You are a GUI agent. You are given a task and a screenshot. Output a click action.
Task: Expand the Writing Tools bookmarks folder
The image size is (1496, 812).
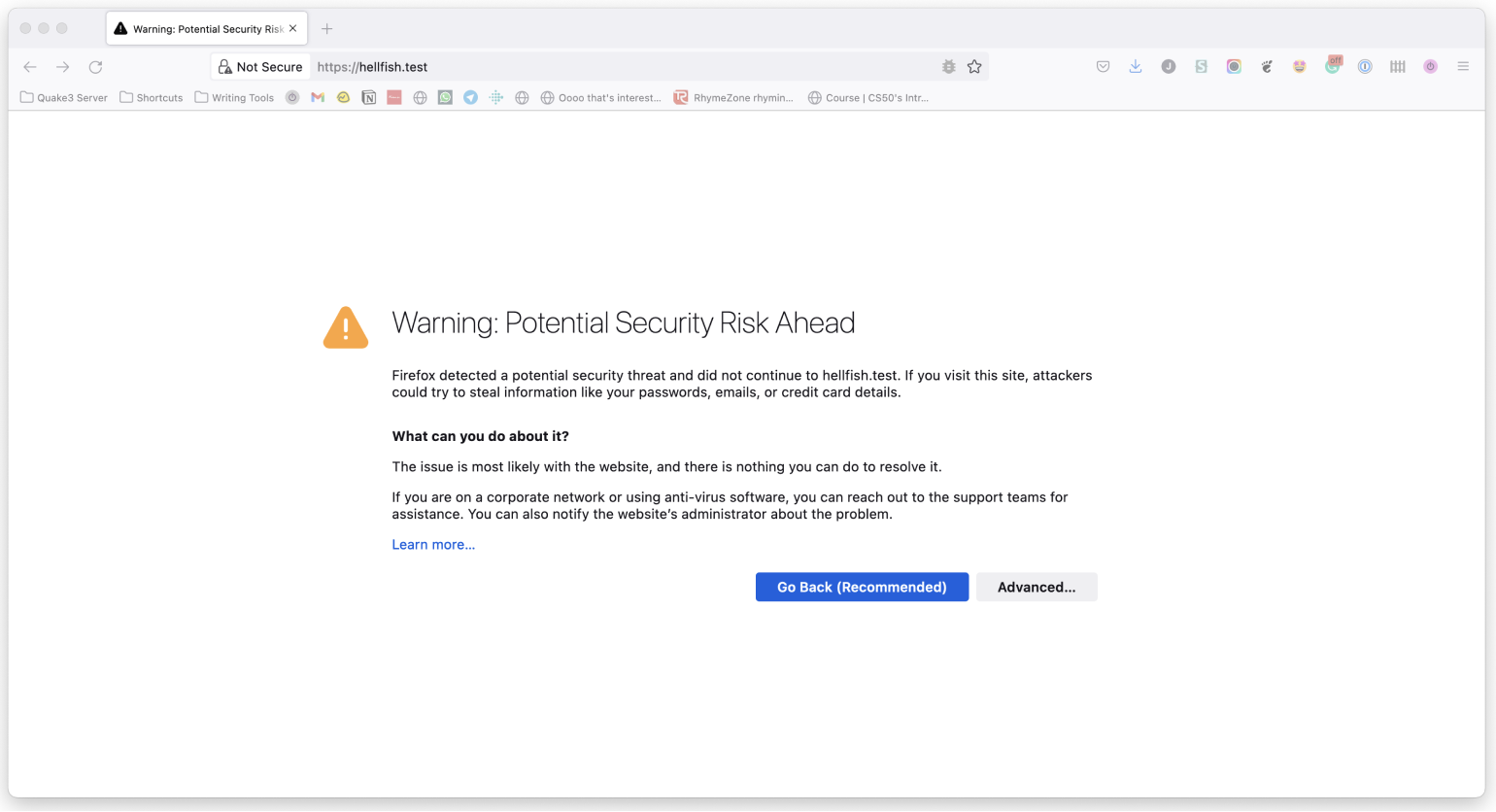coord(234,97)
